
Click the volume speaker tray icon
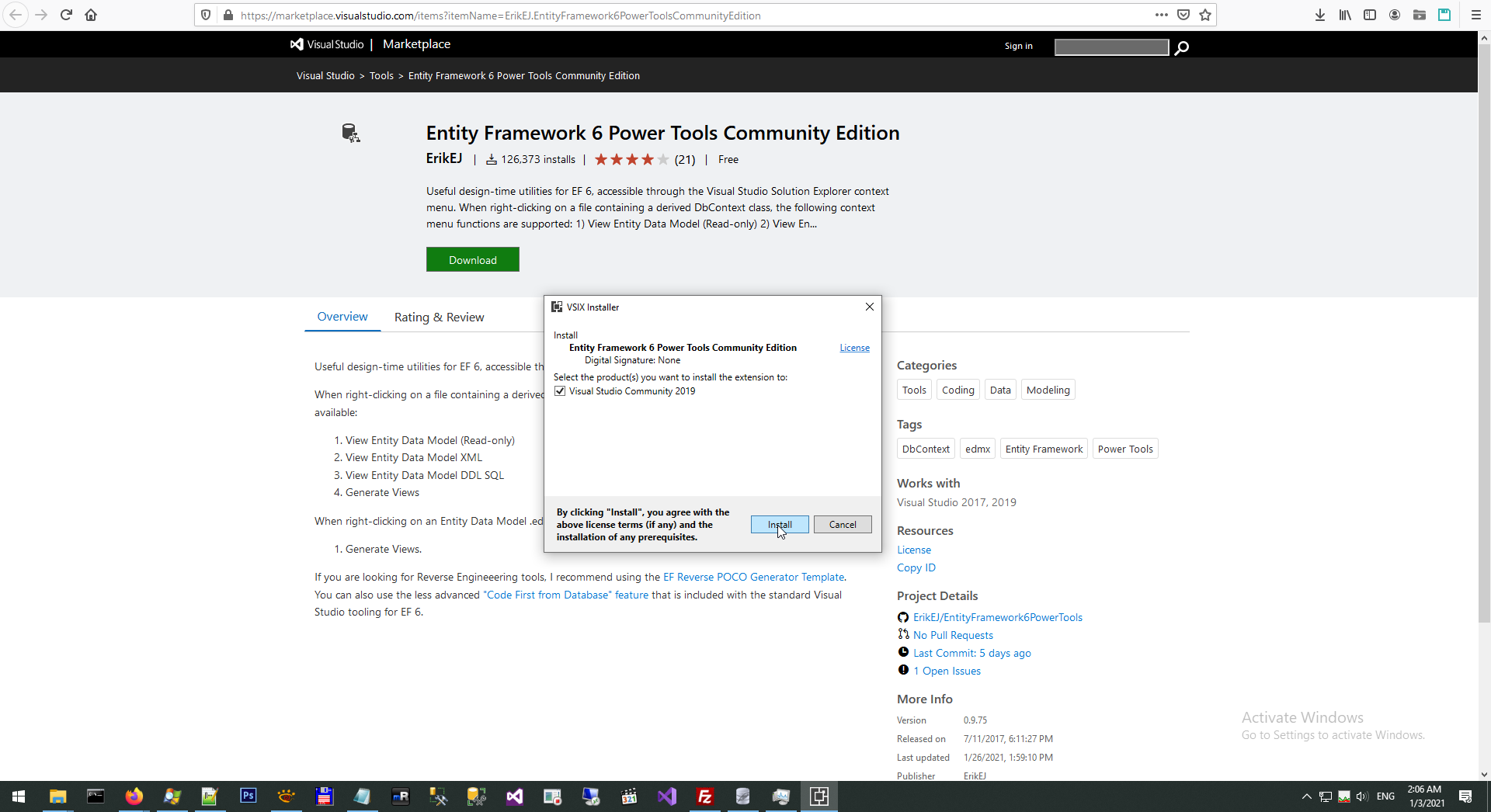pyautogui.click(x=1362, y=796)
